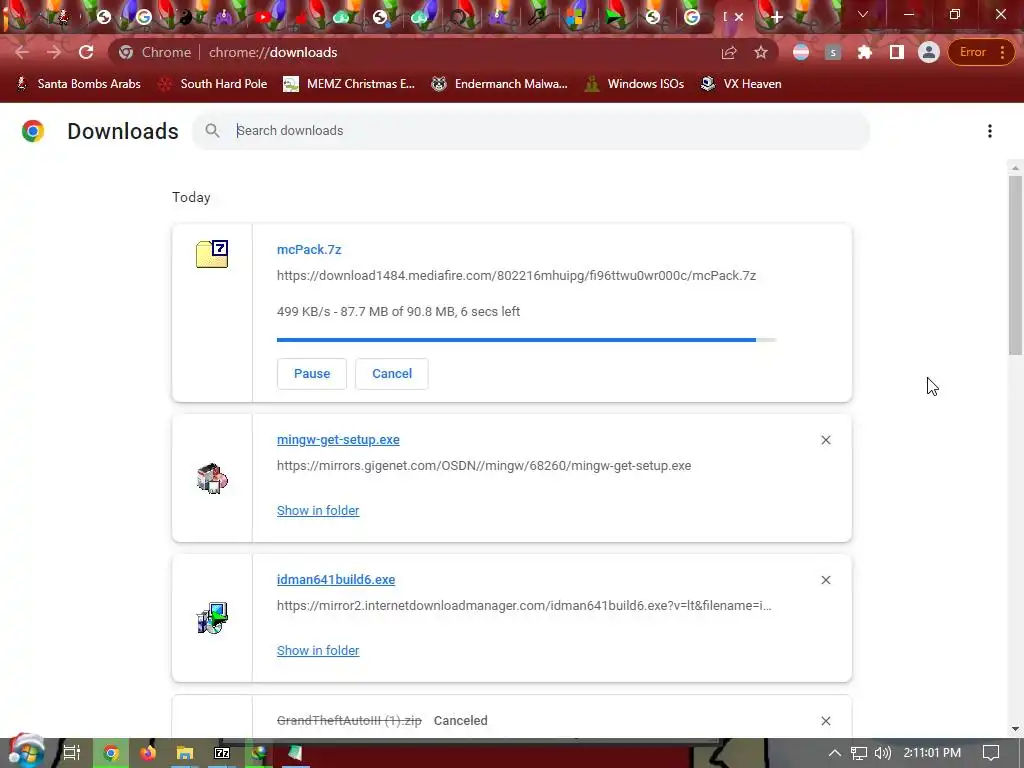Reload the downloads page

pos(86,52)
